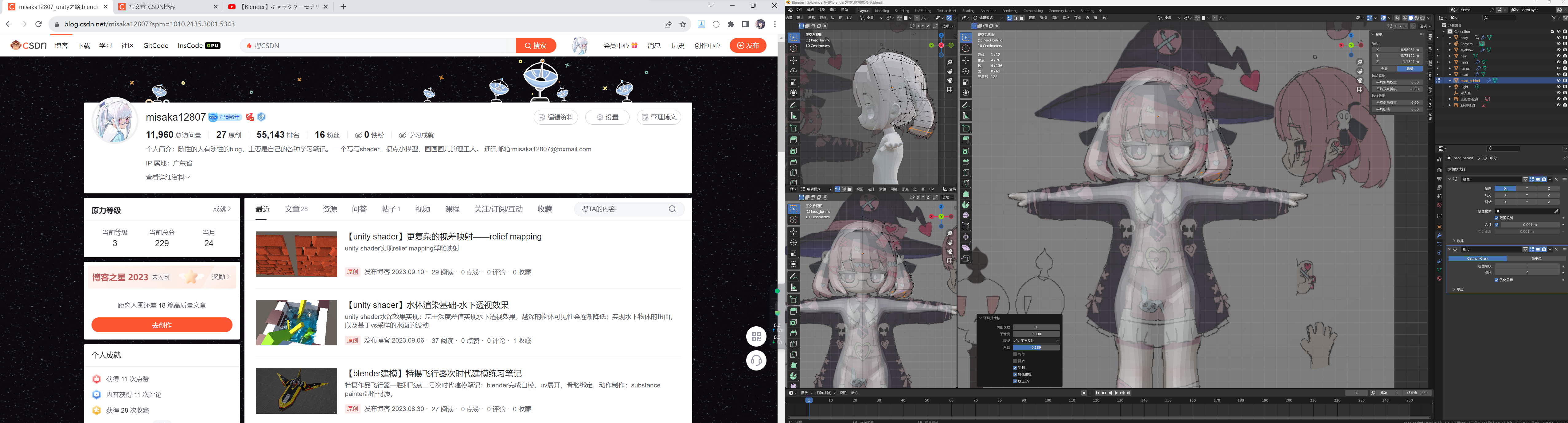The image size is (1568, 423).
Task: Pick the Move tool in the large back-view viewport toolbar
Action: (966, 60)
